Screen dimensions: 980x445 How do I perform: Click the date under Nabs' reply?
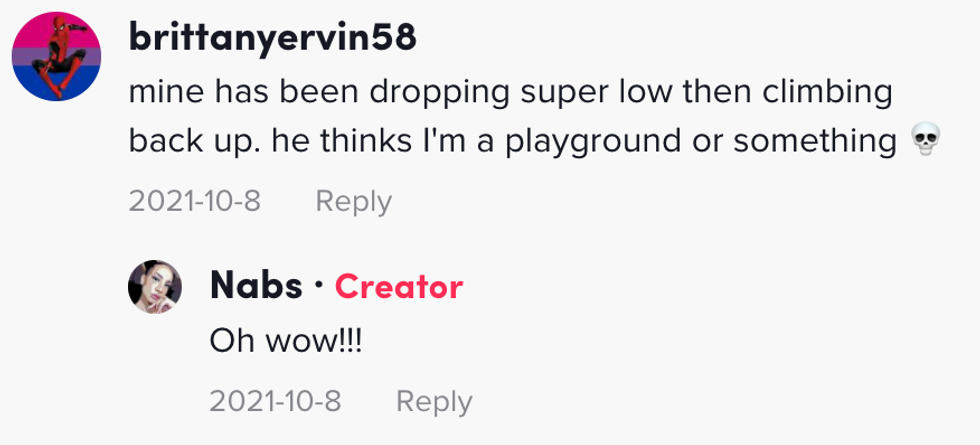(276, 401)
